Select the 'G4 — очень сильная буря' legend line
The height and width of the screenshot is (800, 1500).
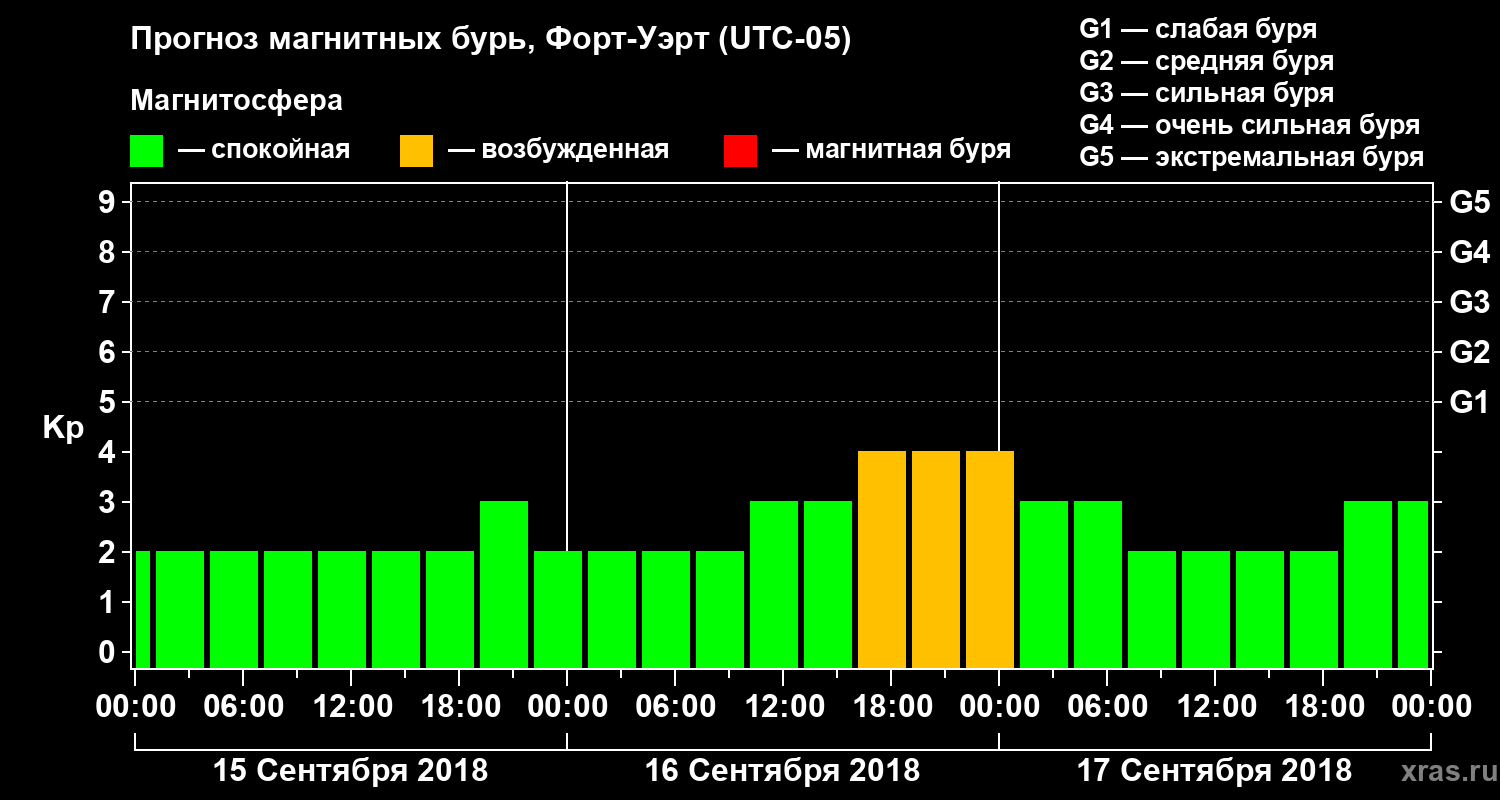[x=1249, y=125]
